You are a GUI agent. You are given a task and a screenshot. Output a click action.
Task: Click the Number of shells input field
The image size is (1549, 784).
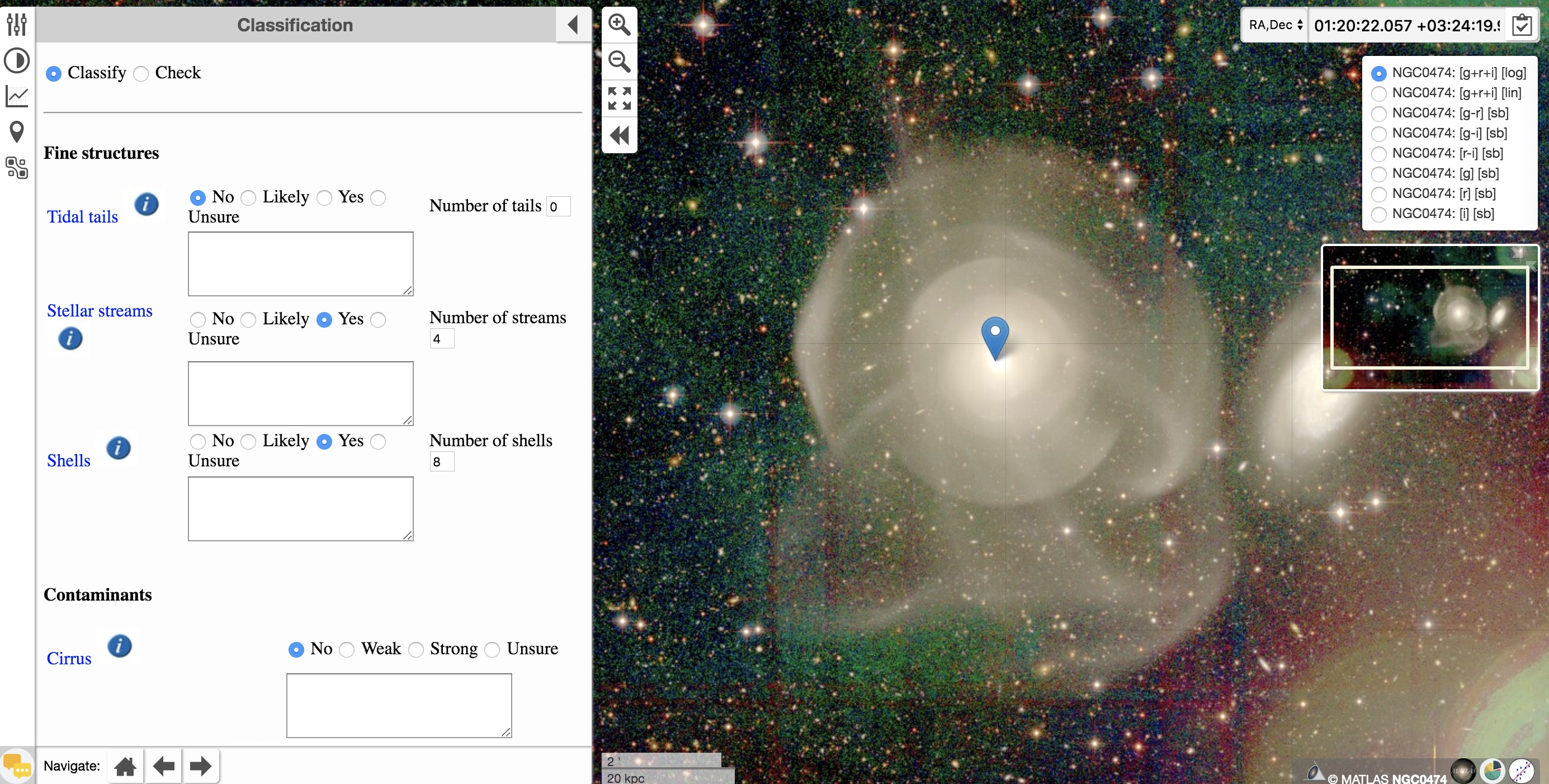tap(441, 462)
